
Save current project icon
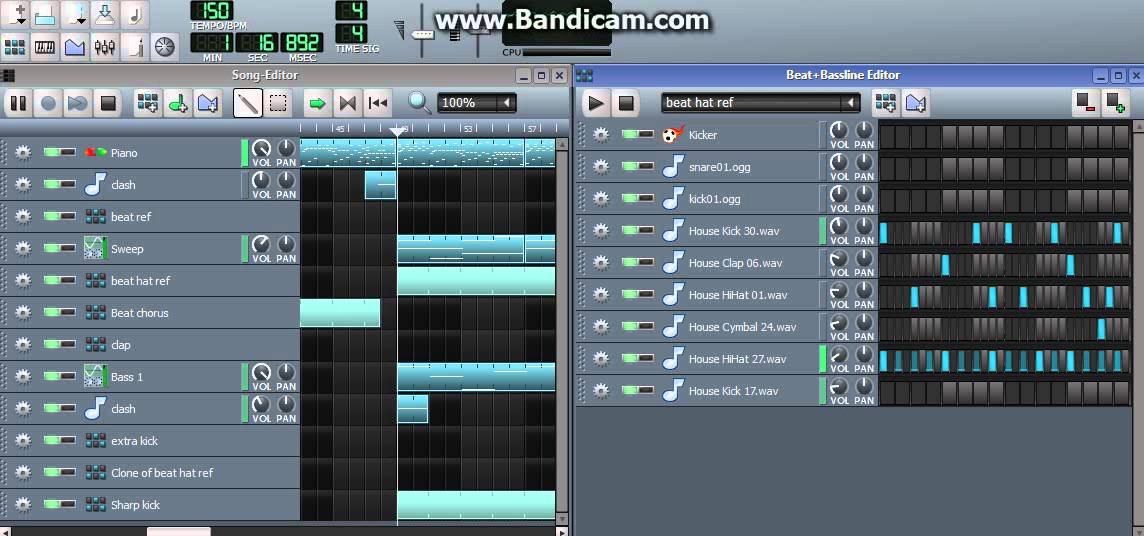104,15
